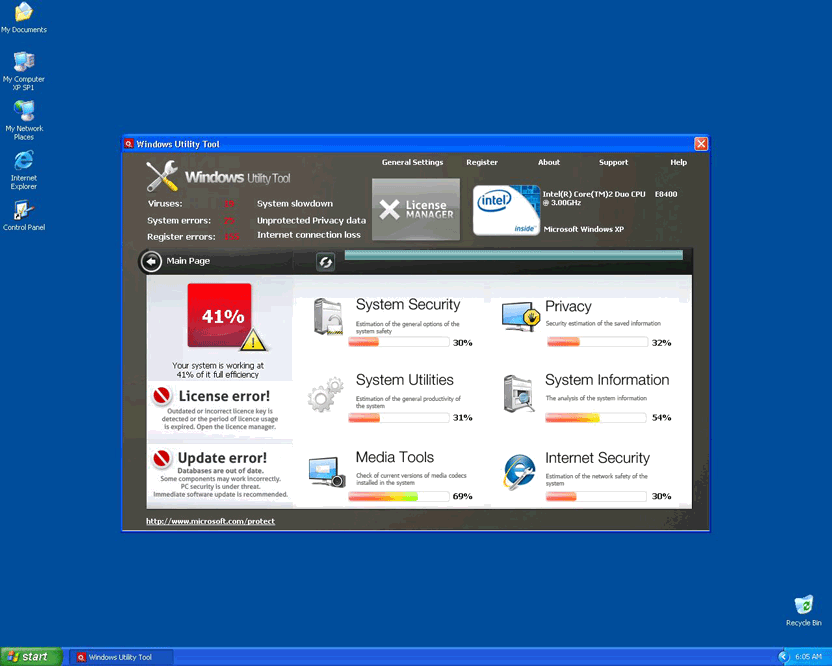The height and width of the screenshot is (666, 832).
Task: Click the wrench and screwdriver logo icon
Action: point(161,176)
